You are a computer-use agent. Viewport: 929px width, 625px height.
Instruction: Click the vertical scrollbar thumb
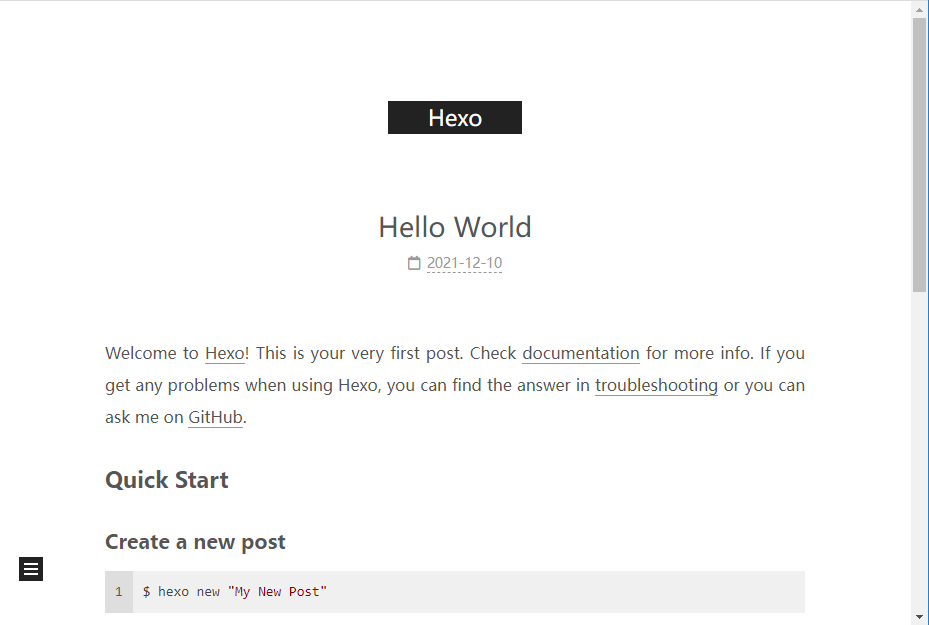click(920, 155)
